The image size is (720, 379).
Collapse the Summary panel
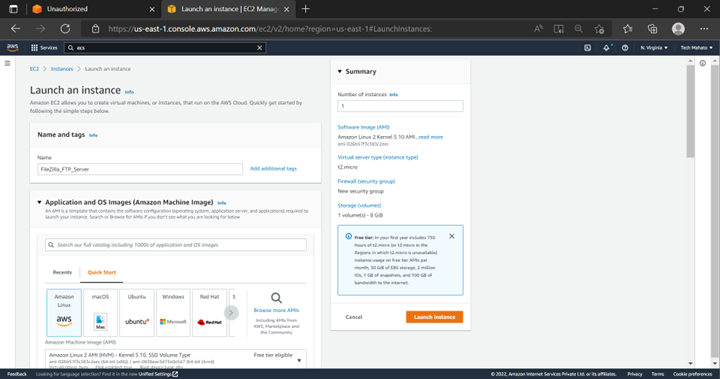pos(340,72)
